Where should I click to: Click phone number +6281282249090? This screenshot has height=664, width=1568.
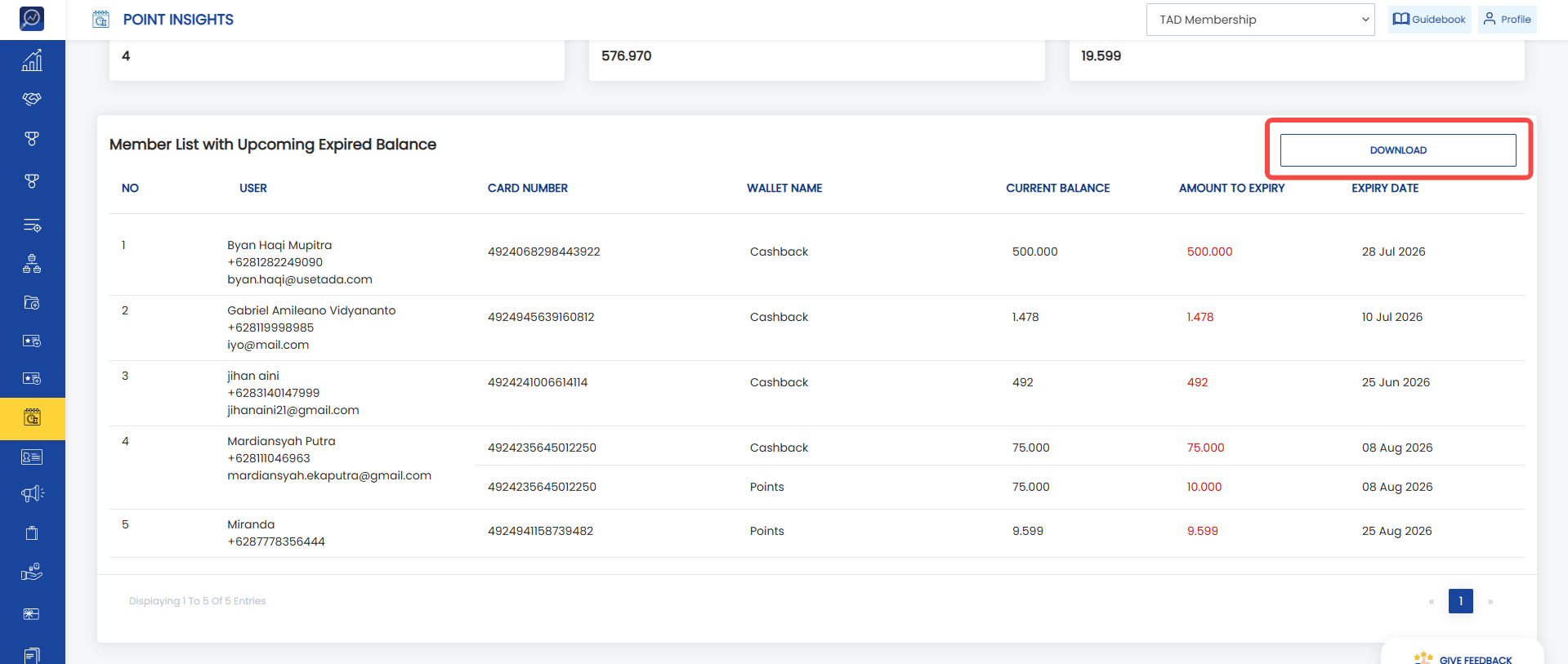[x=275, y=262]
